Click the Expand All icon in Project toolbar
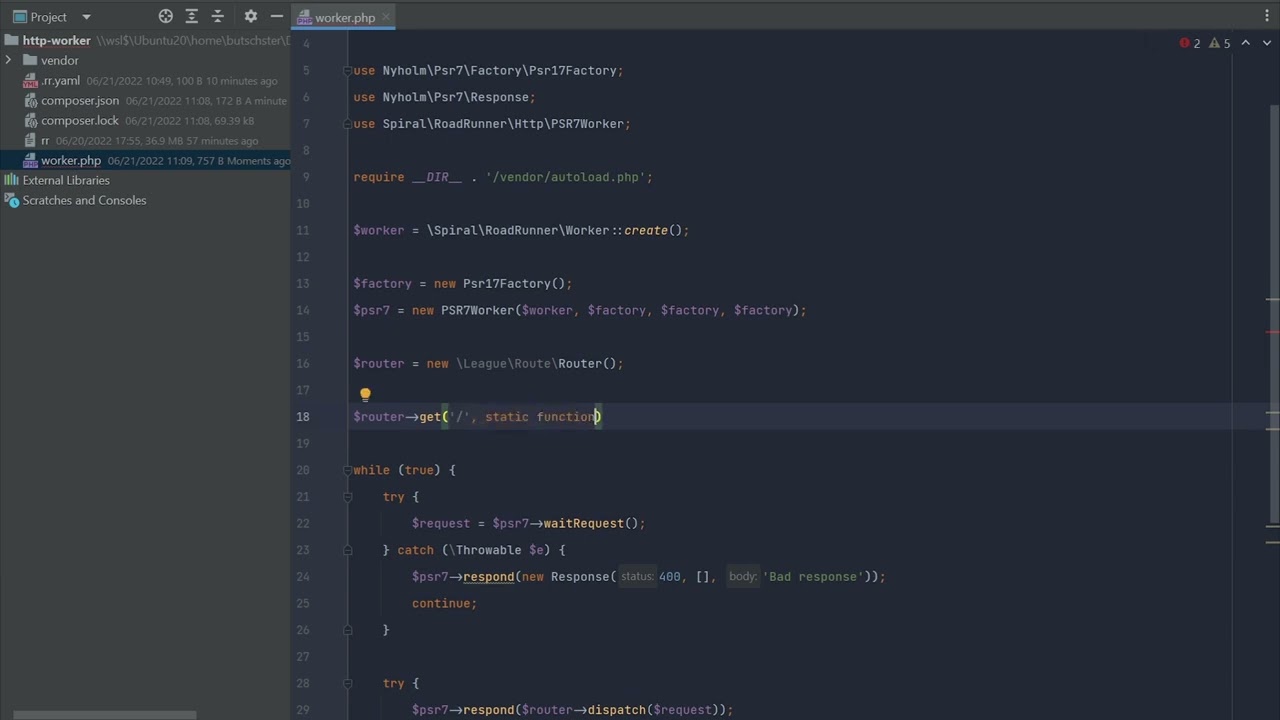This screenshot has width=1280, height=720. click(x=192, y=16)
